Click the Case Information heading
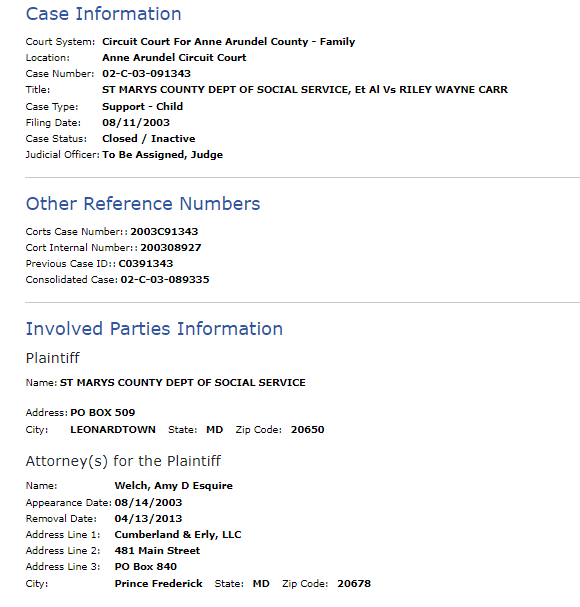This screenshot has width=580, height=607. [x=103, y=14]
